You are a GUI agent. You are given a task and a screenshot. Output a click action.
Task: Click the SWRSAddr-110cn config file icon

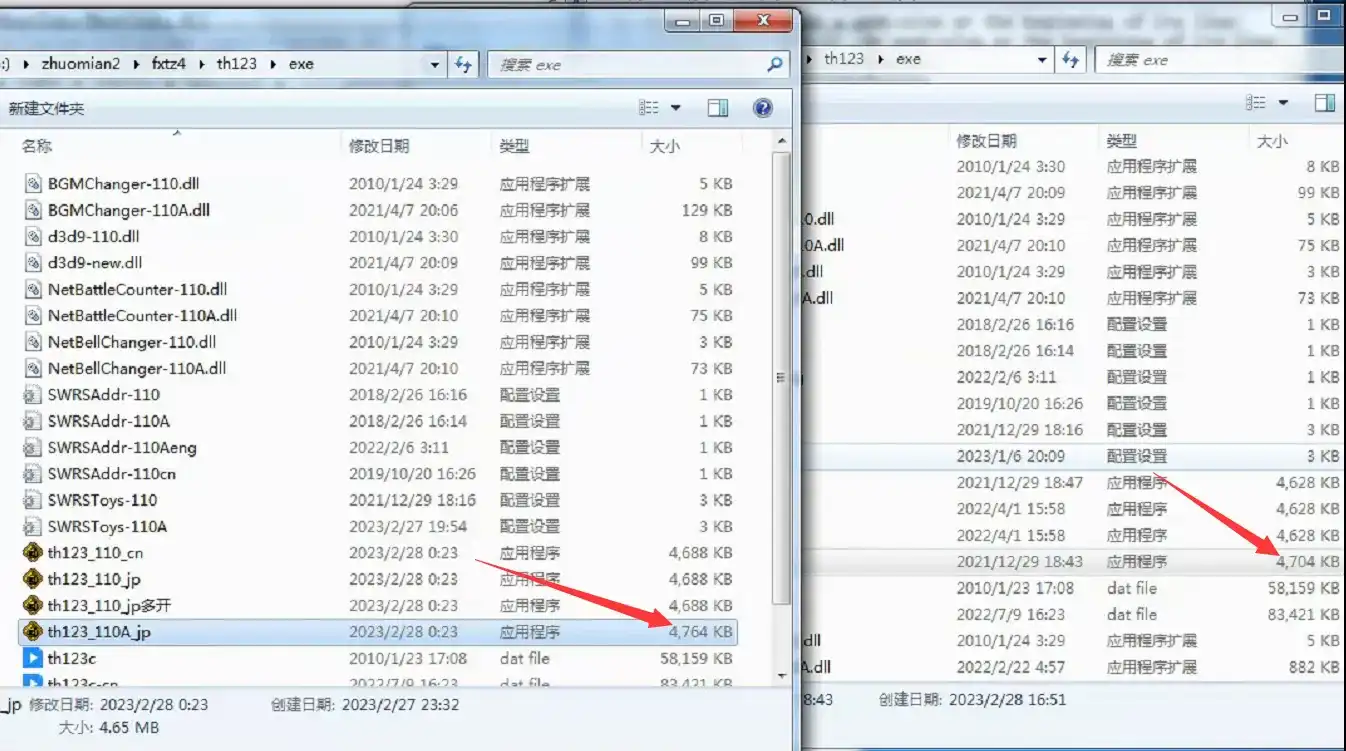coord(33,473)
